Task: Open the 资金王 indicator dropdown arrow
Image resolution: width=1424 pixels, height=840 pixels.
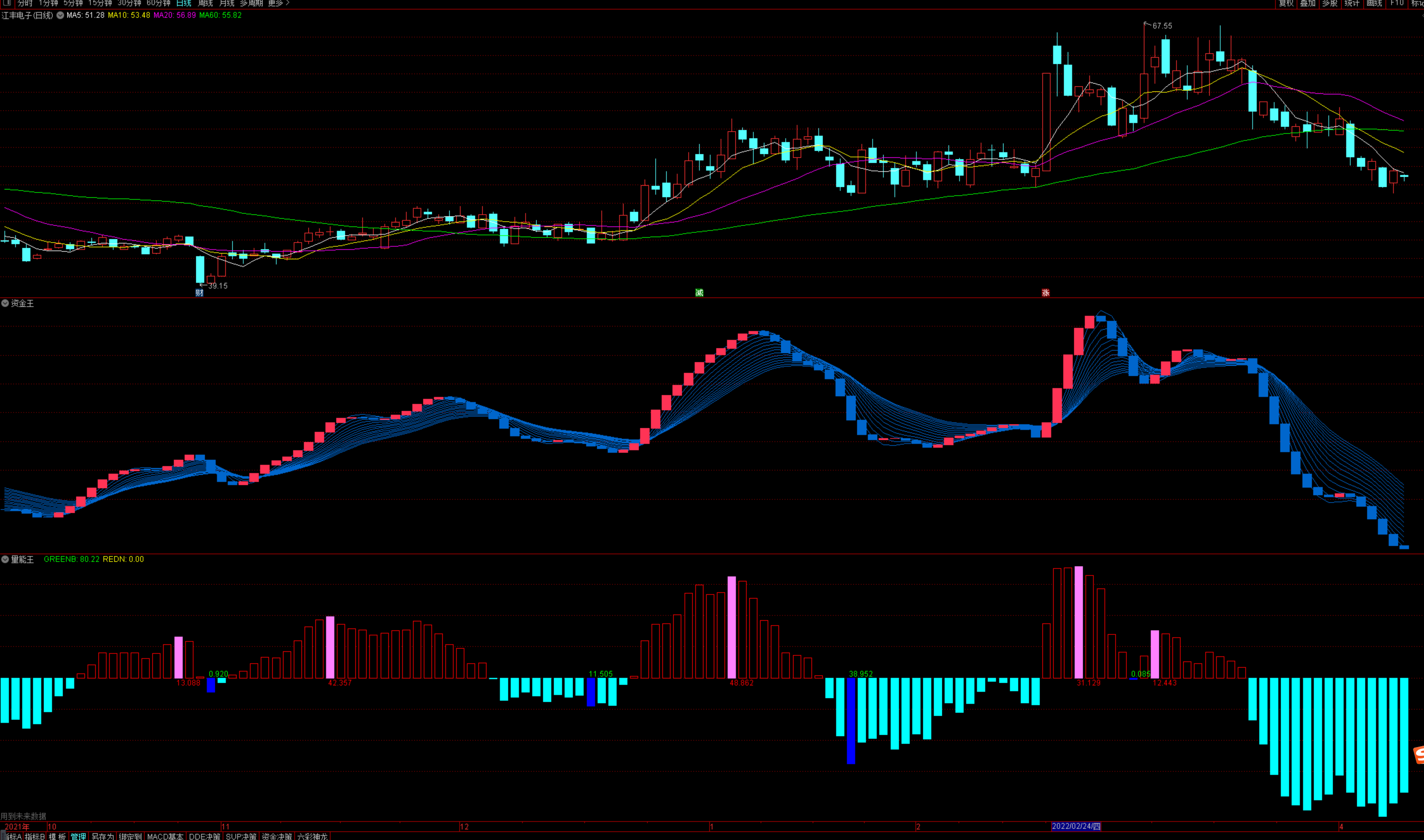Action: [x=5, y=304]
